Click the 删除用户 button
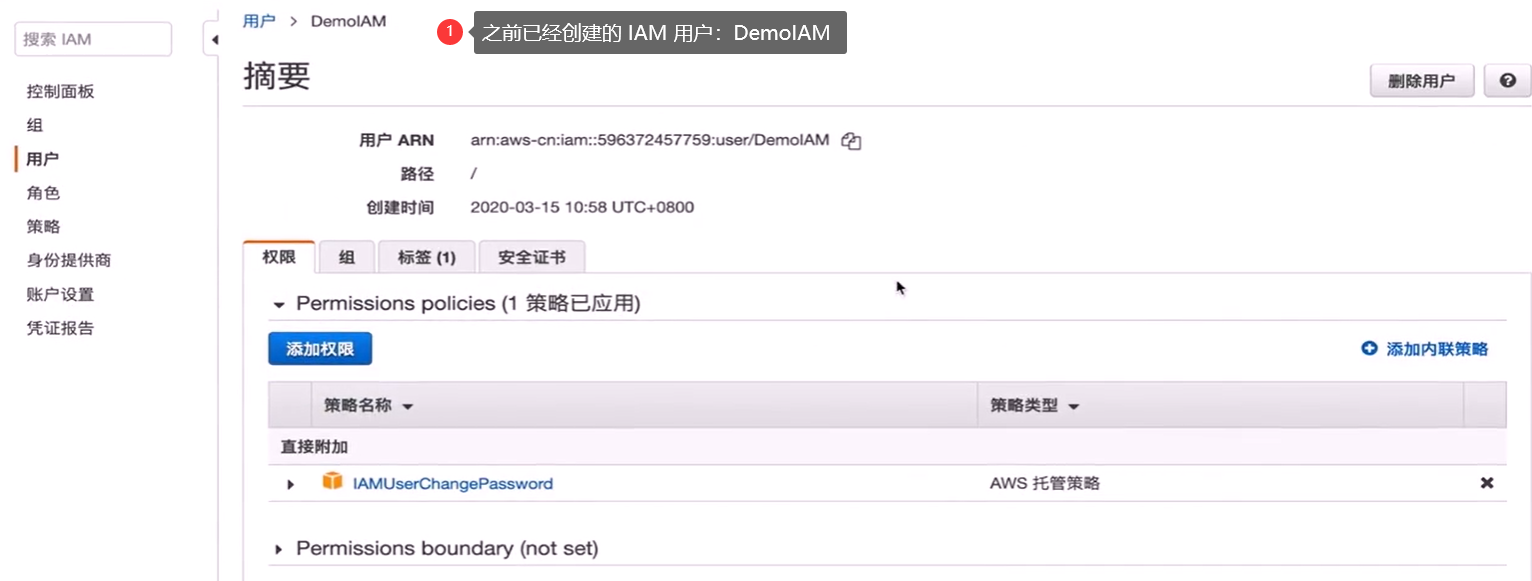Screen dimensions: 1532x581 (1422, 81)
